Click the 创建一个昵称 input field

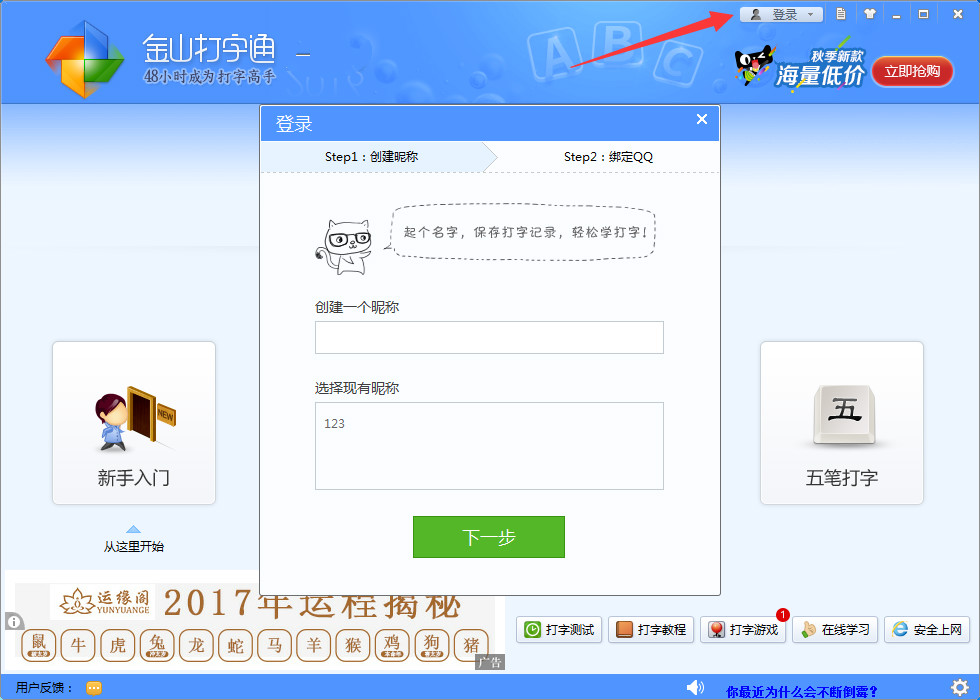(x=489, y=338)
